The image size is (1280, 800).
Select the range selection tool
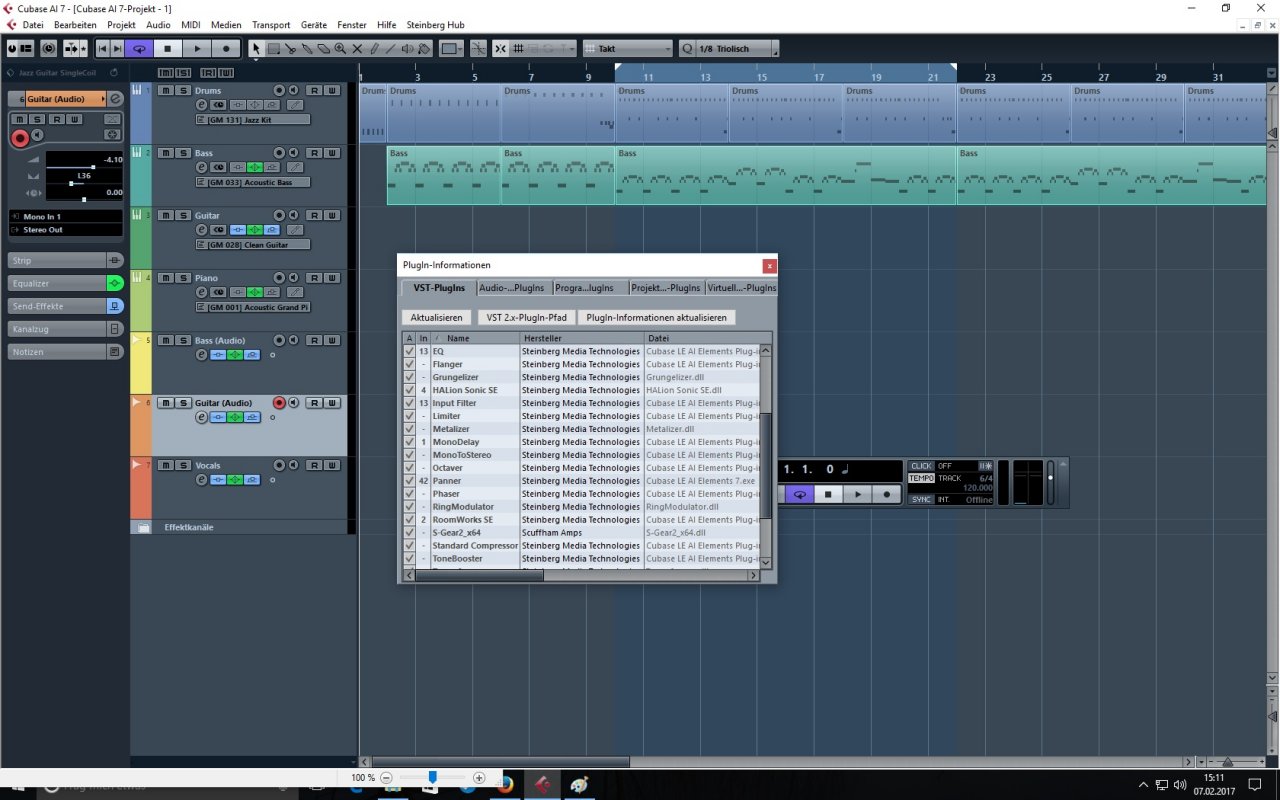(x=273, y=48)
